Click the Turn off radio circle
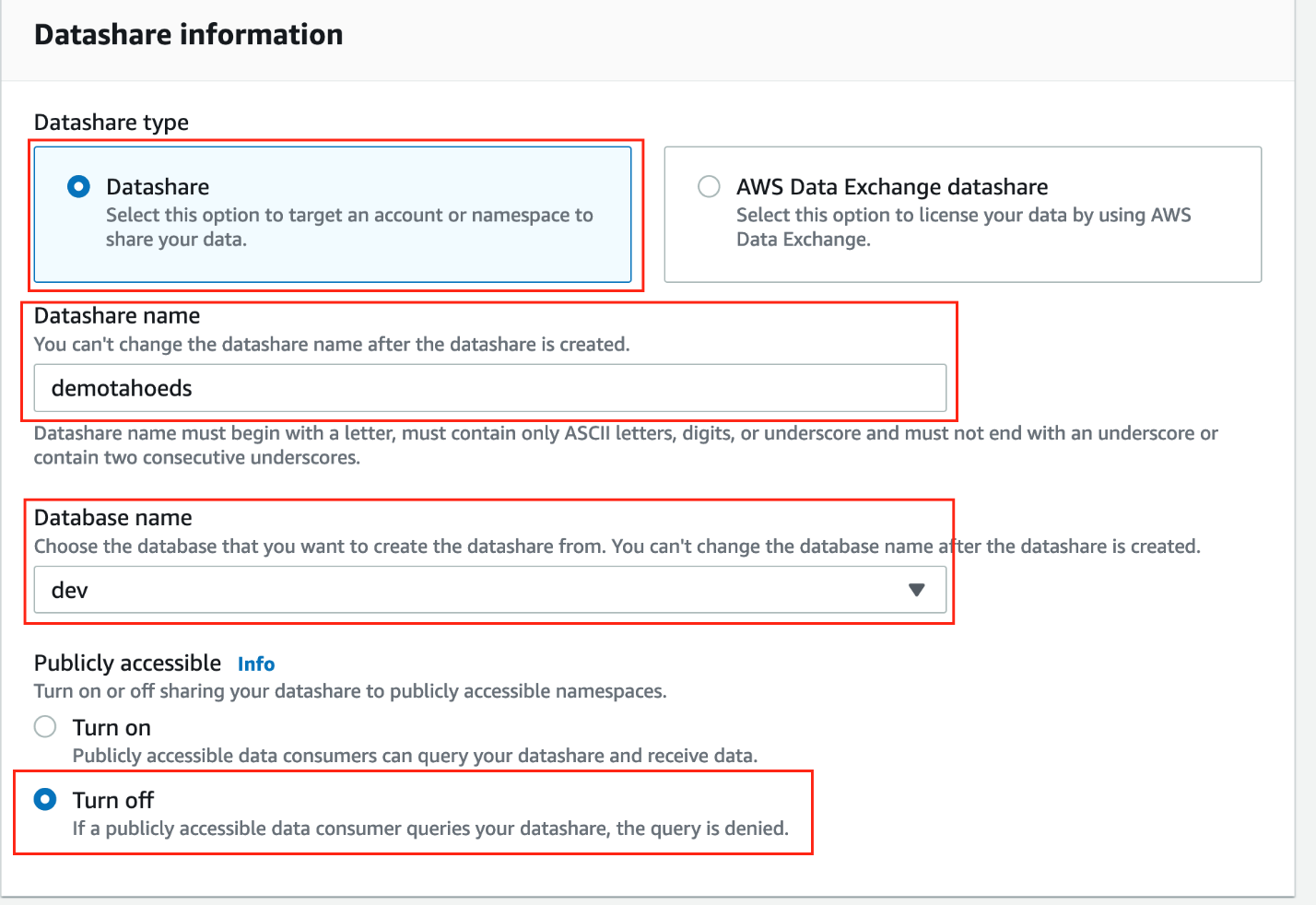This screenshot has height=905, width=1316. tap(45, 799)
